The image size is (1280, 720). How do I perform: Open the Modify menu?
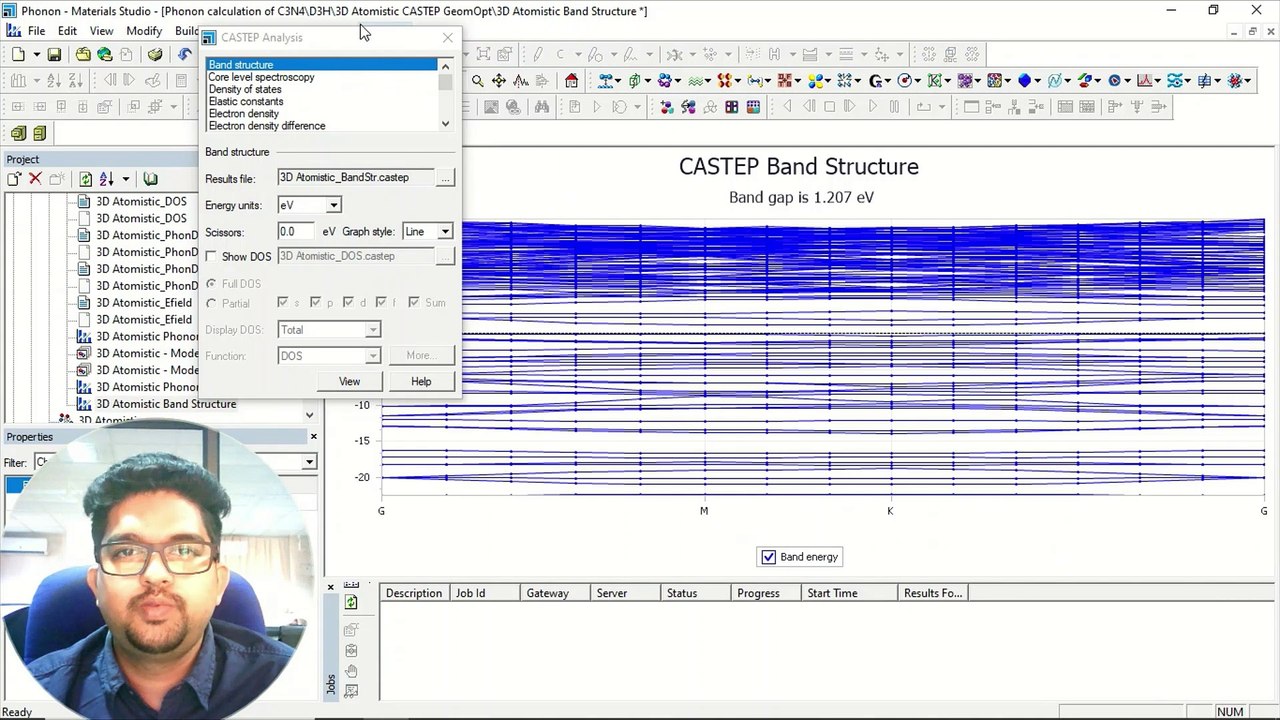pos(144,31)
